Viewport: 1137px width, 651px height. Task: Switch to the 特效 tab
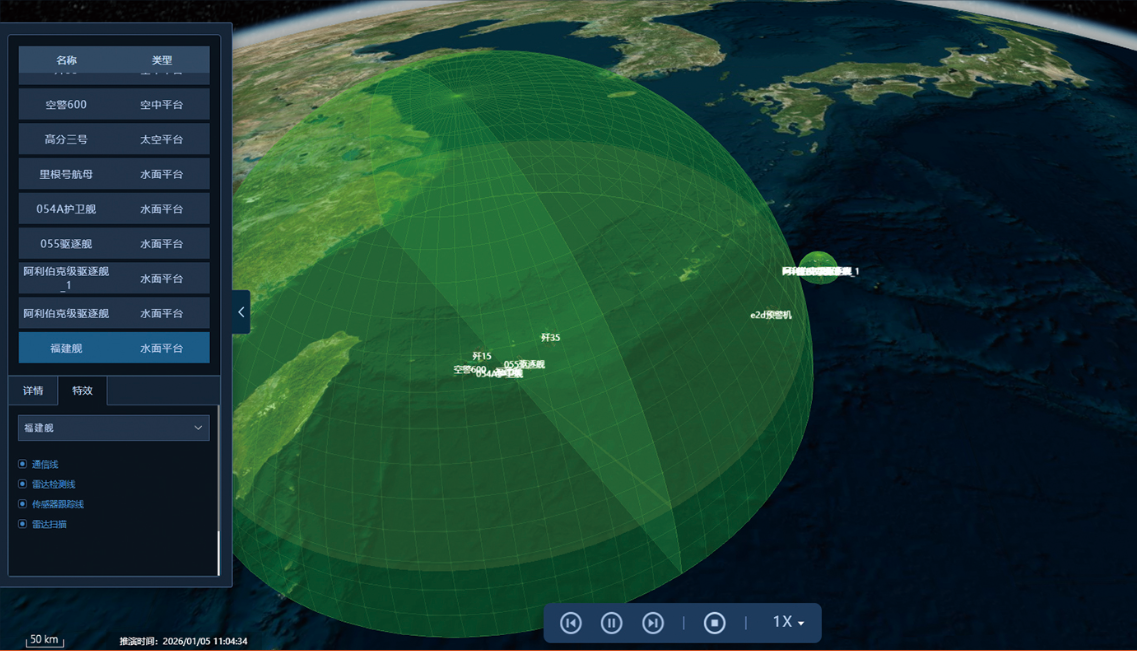(82, 391)
